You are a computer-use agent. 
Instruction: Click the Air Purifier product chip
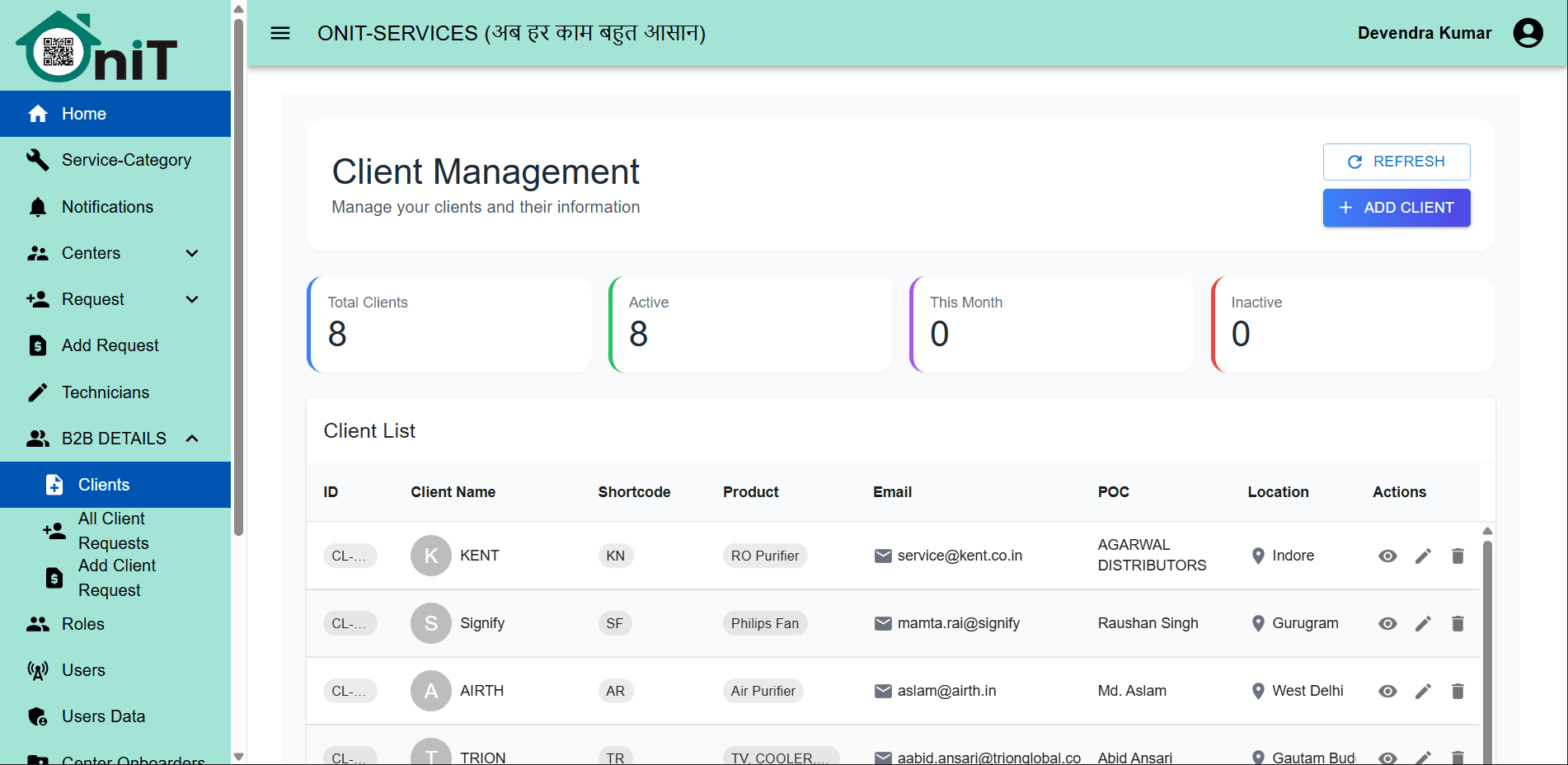point(763,691)
